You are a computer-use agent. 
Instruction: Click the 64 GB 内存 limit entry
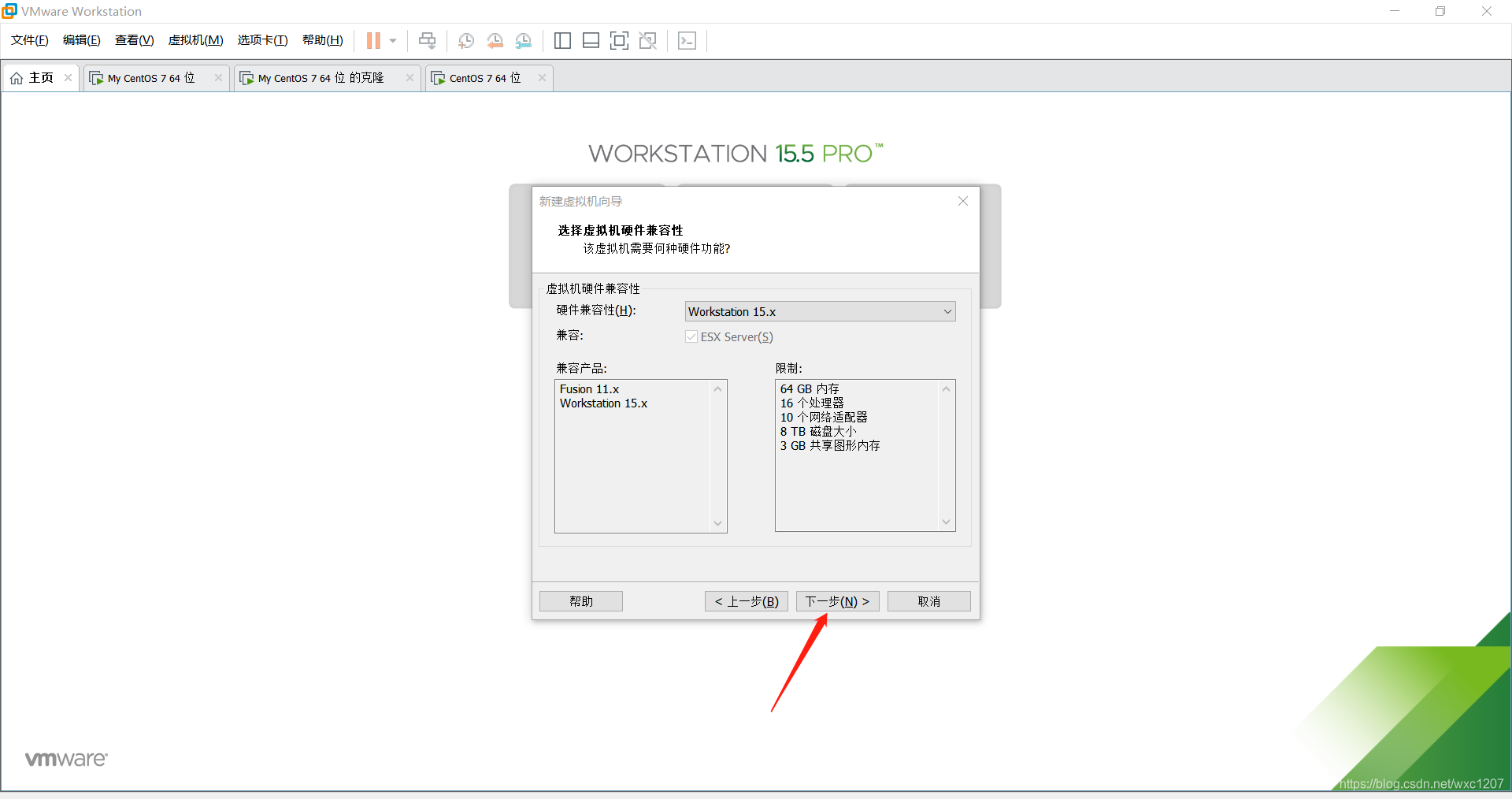[x=810, y=389]
